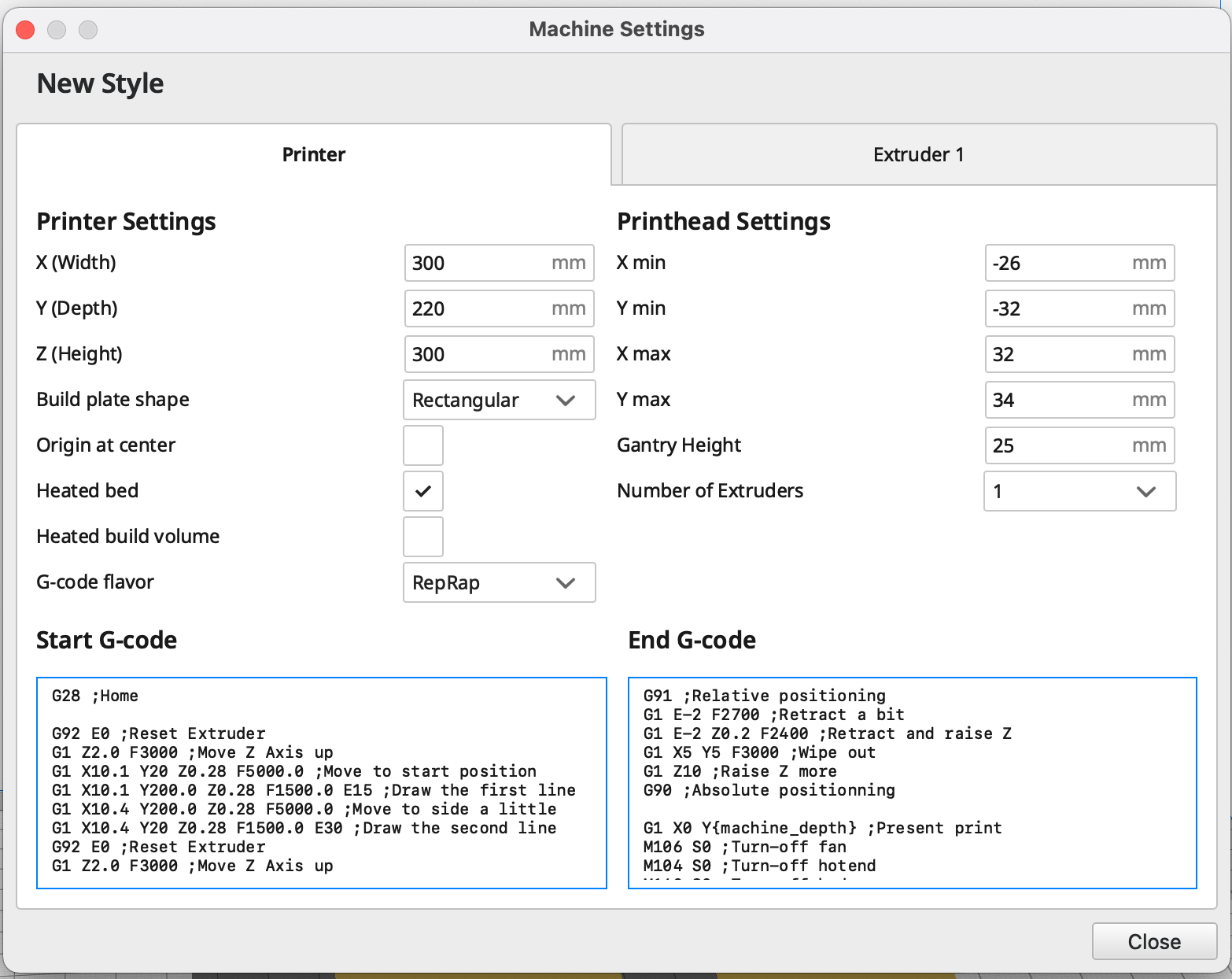
Task: Edit the Y (Depth) value field
Action: click(500, 308)
